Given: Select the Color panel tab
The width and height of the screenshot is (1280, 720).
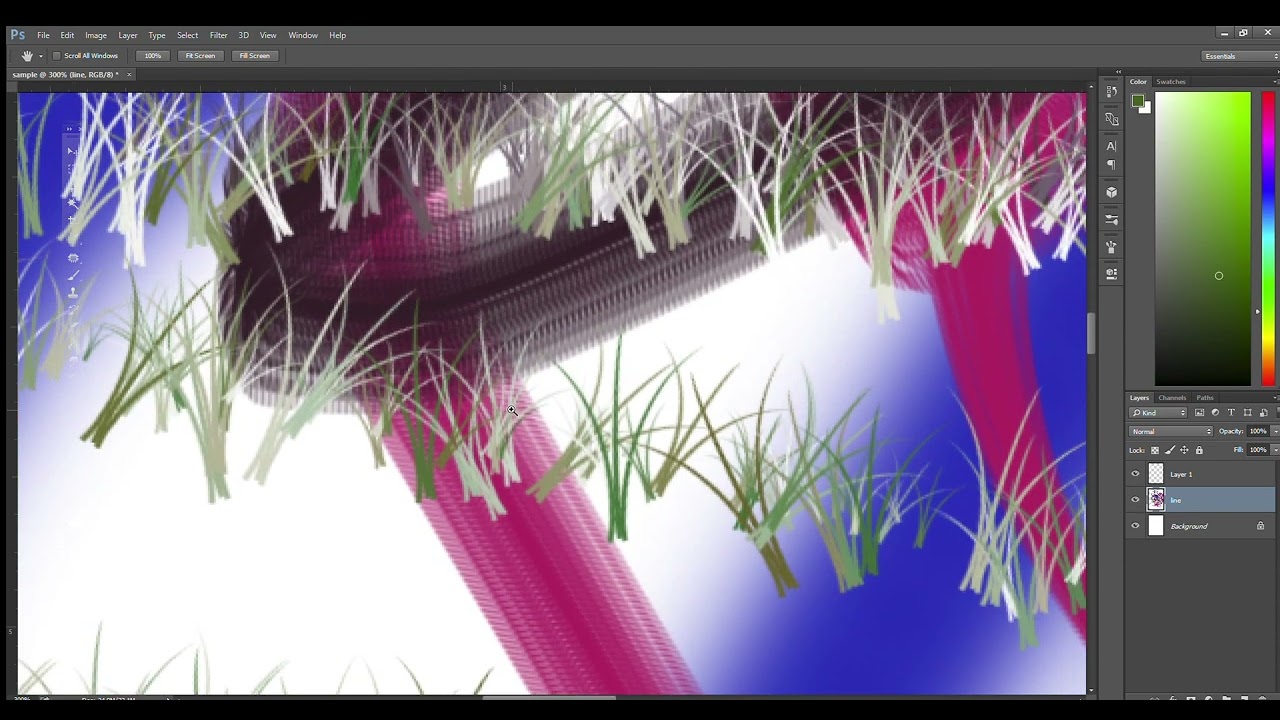Looking at the screenshot, I should point(1139,82).
